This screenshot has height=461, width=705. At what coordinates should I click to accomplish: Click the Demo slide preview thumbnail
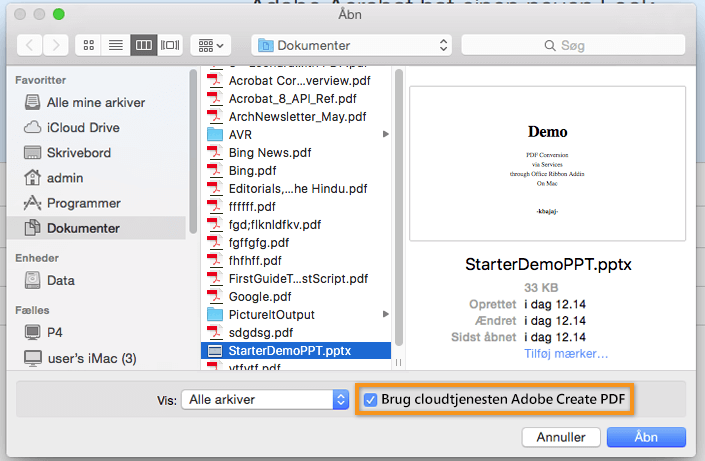[547, 164]
